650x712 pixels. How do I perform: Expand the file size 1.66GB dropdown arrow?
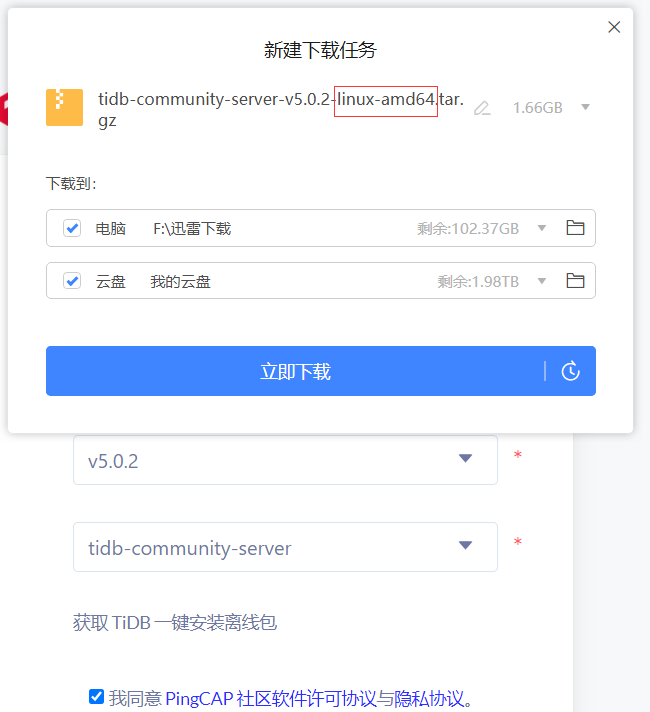point(585,107)
